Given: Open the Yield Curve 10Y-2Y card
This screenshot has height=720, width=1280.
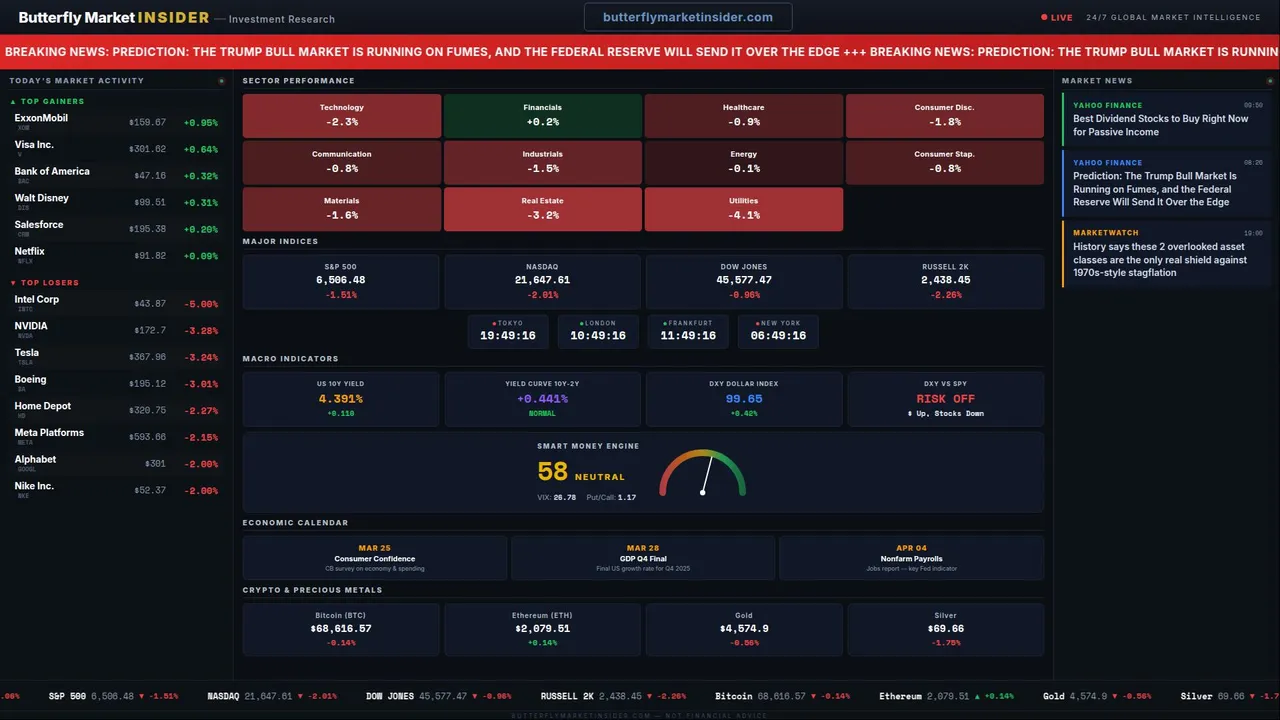Looking at the screenshot, I should pyautogui.click(x=543, y=399).
